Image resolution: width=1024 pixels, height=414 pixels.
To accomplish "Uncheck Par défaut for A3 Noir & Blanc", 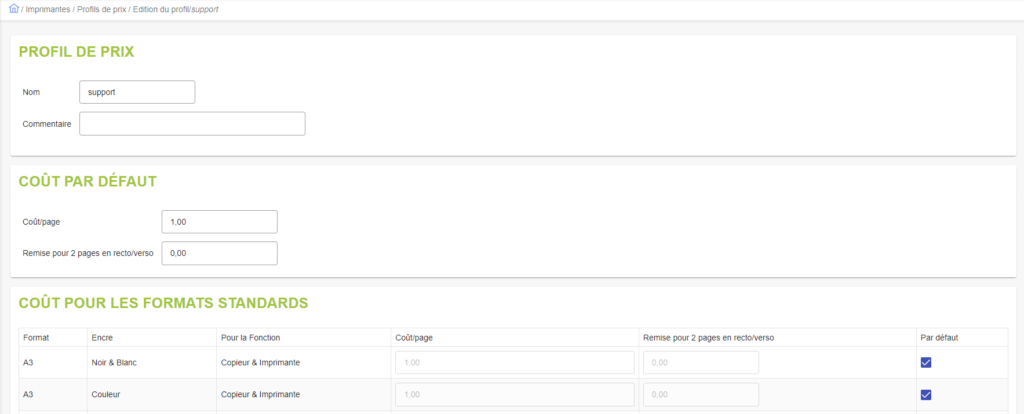I will coord(926,363).
